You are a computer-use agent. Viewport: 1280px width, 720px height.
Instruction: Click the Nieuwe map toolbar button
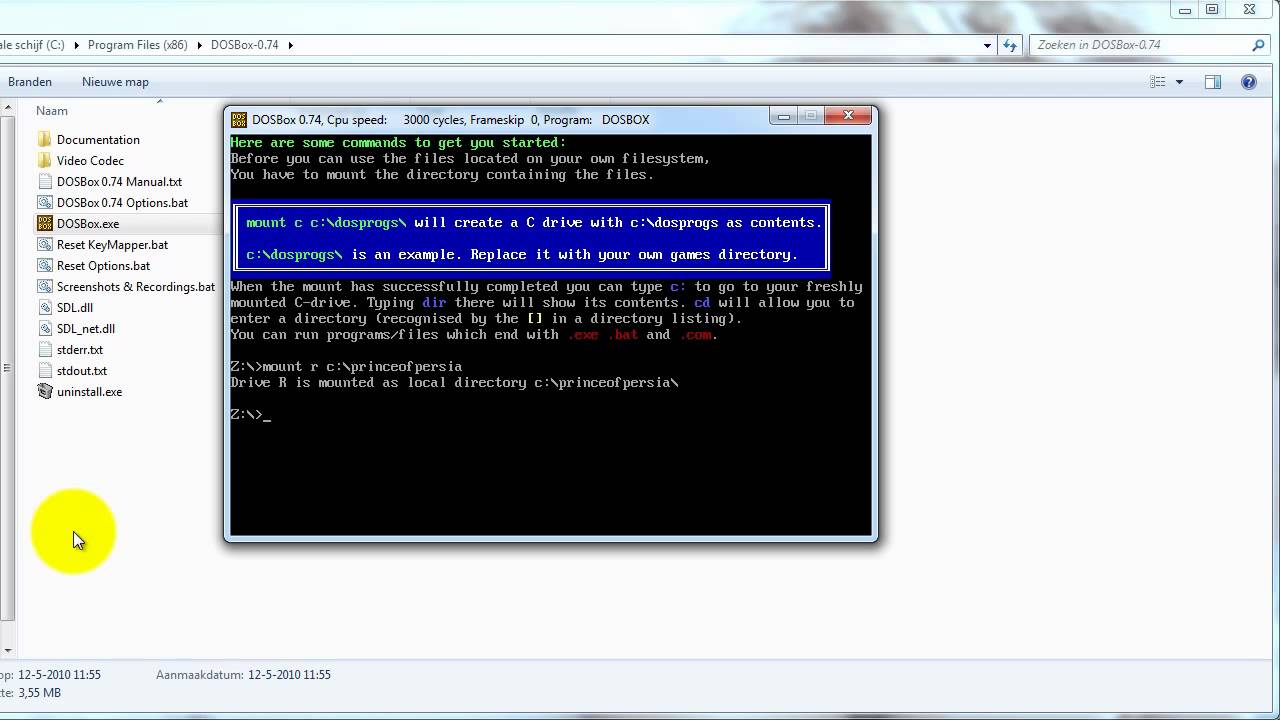point(115,82)
